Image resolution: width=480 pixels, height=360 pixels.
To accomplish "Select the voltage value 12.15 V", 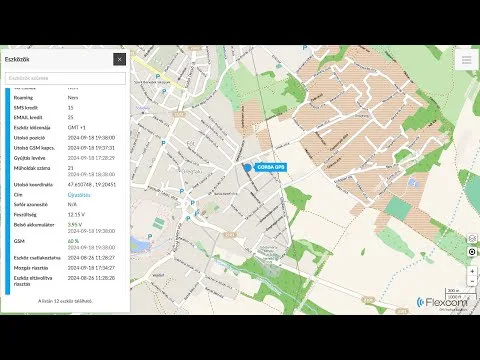I will click(76, 215).
